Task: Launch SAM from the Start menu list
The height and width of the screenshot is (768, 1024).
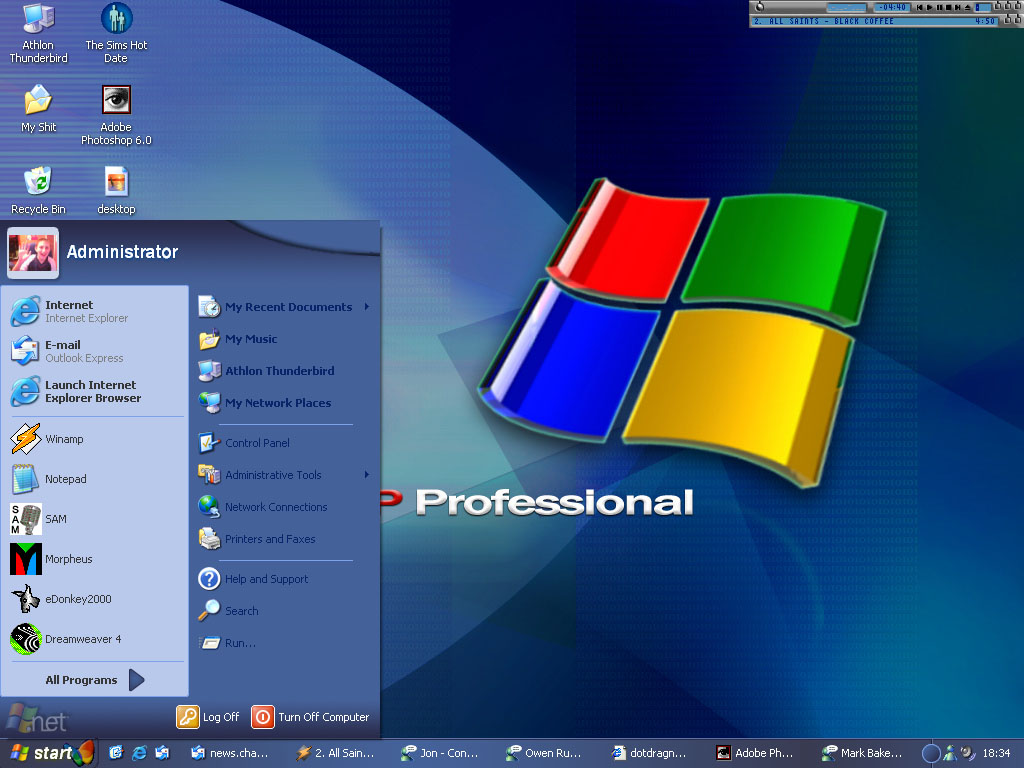Action: coord(55,519)
